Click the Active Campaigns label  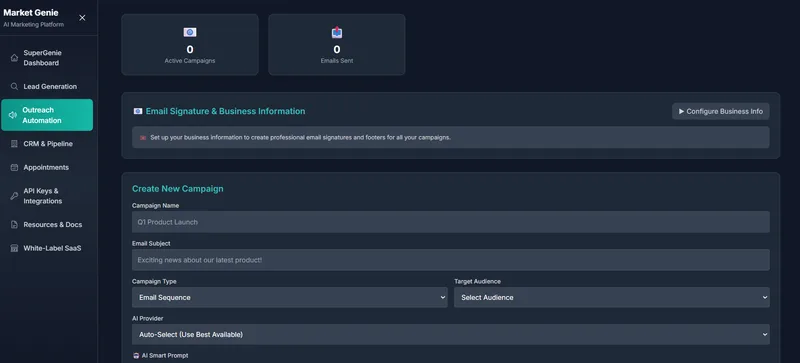point(190,61)
